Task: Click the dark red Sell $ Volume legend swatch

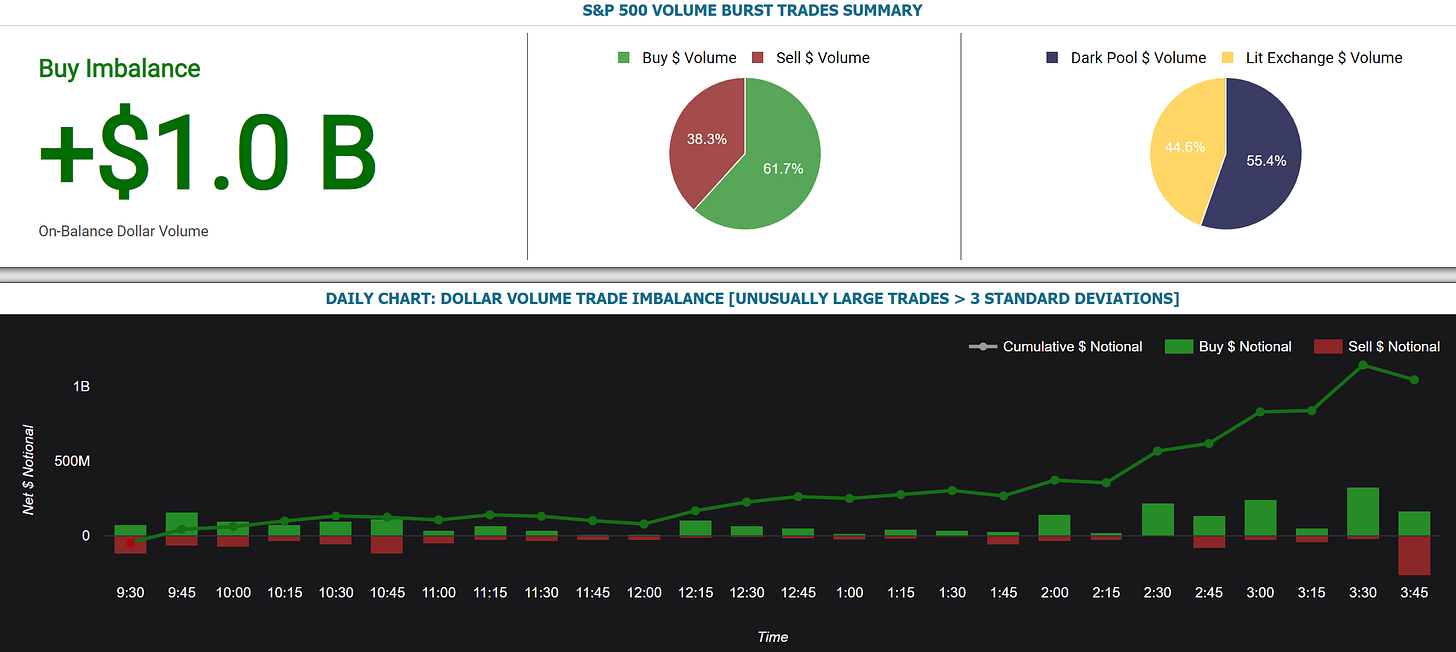Action: tap(758, 58)
